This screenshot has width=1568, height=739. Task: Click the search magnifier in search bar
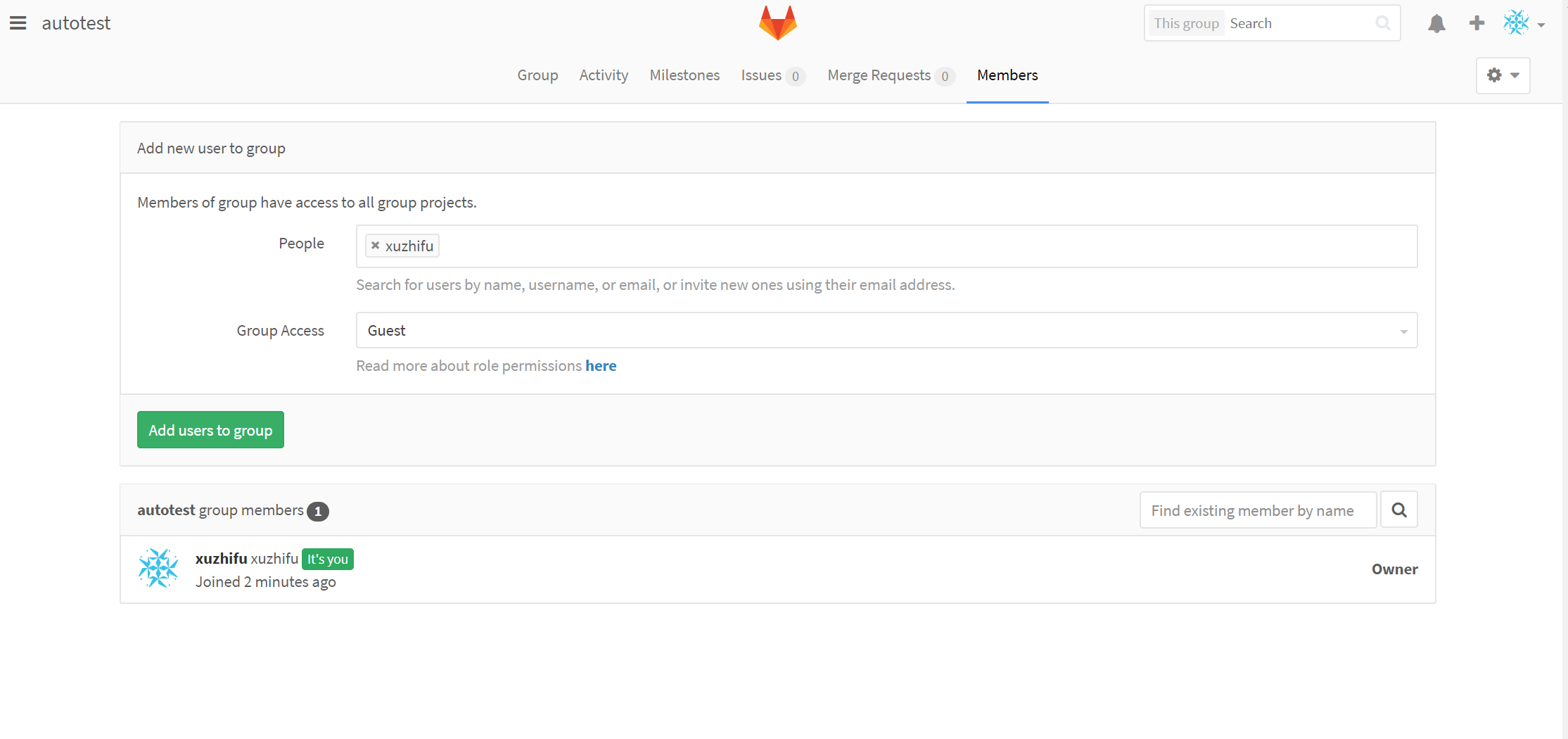(x=1382, y=23)
